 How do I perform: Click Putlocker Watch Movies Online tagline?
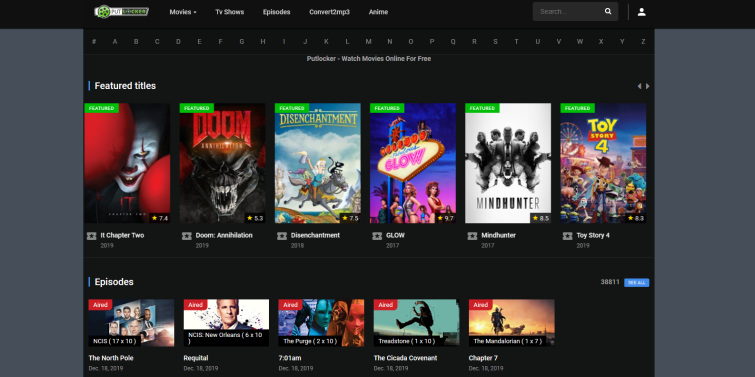(x=369, y=59)
